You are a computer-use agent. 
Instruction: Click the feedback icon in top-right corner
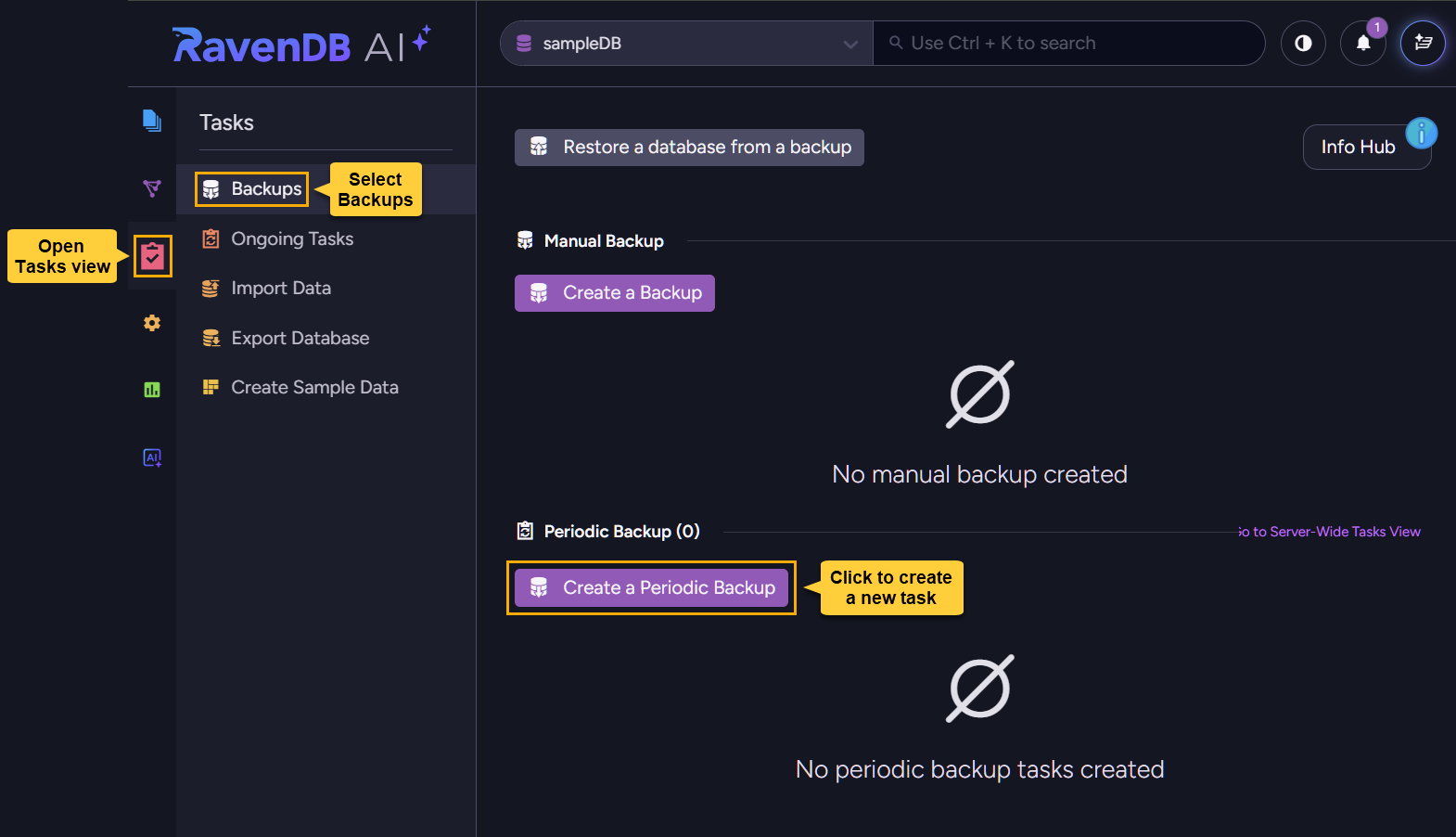tap(1423, 44)
